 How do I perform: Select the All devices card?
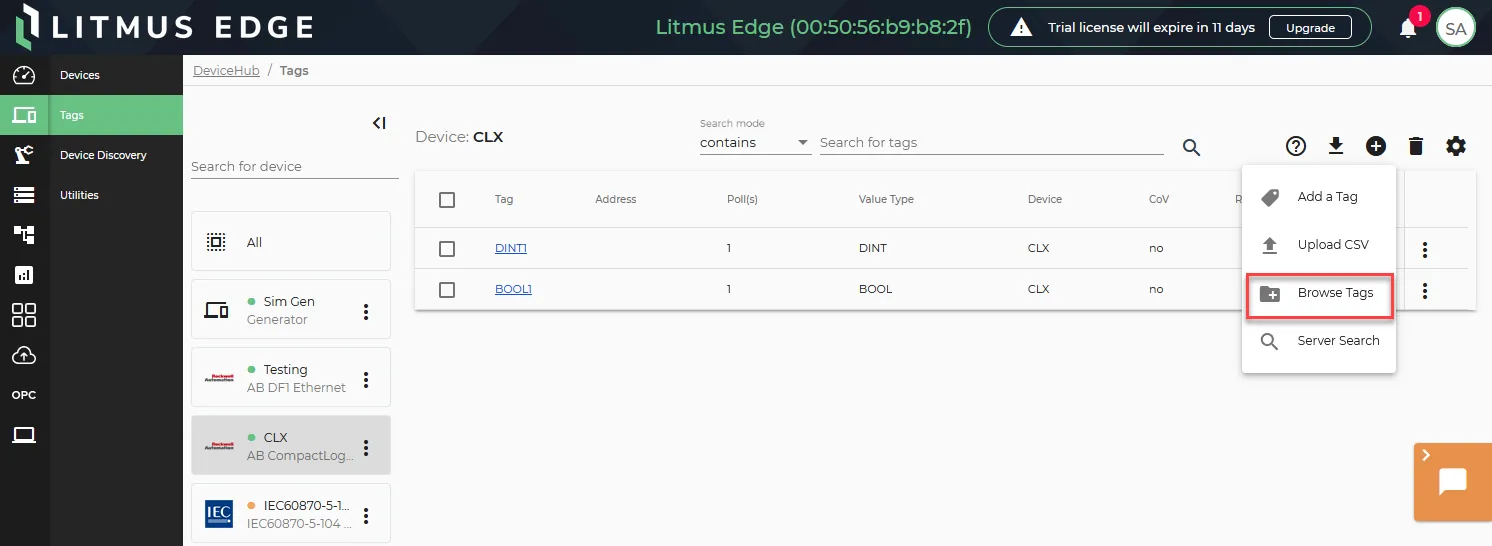[291, 241]
